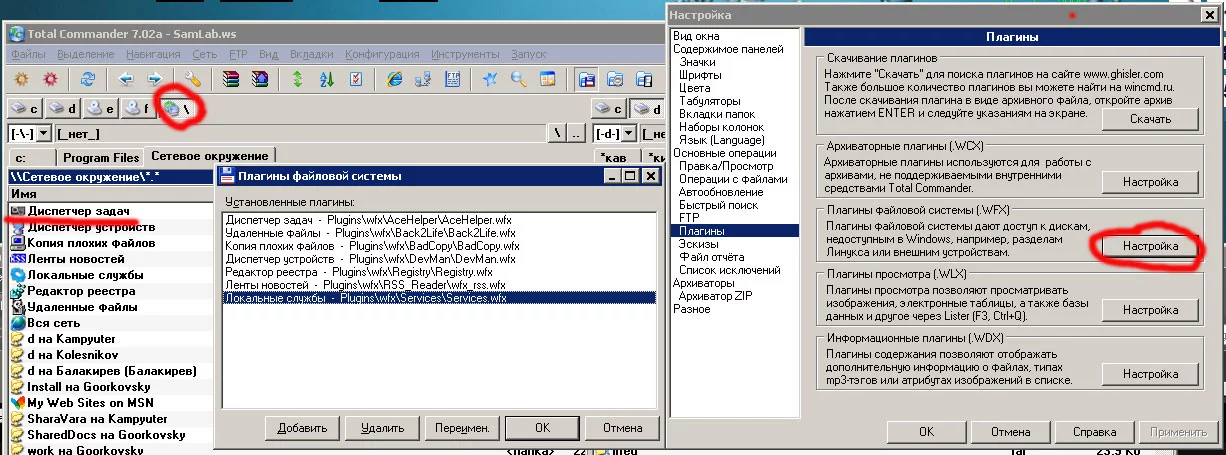
Task: Open Настройка for WFX file system plugins
Action: pos(1151,245)
